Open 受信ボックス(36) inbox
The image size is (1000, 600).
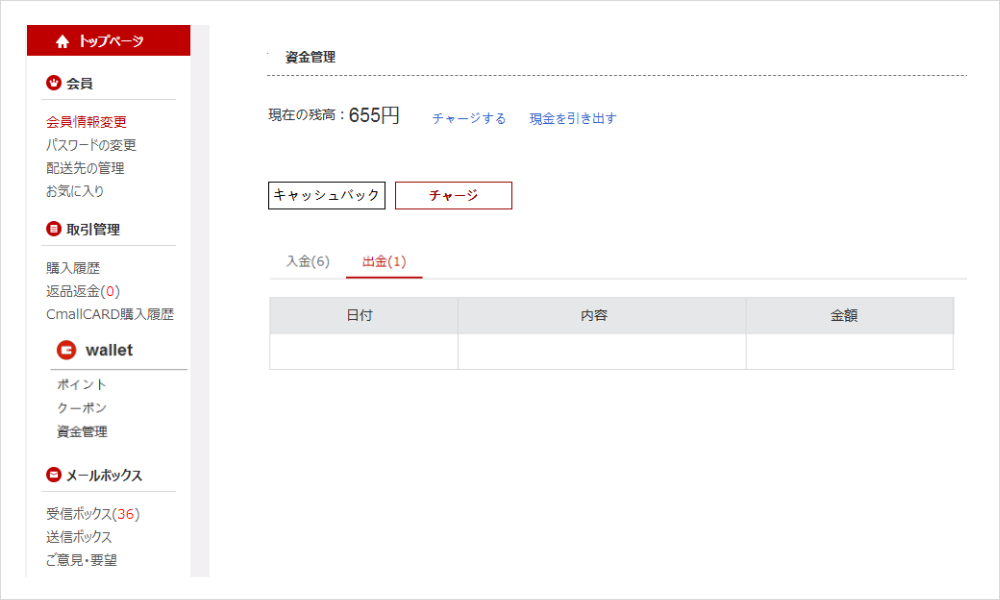coord(92,514)
